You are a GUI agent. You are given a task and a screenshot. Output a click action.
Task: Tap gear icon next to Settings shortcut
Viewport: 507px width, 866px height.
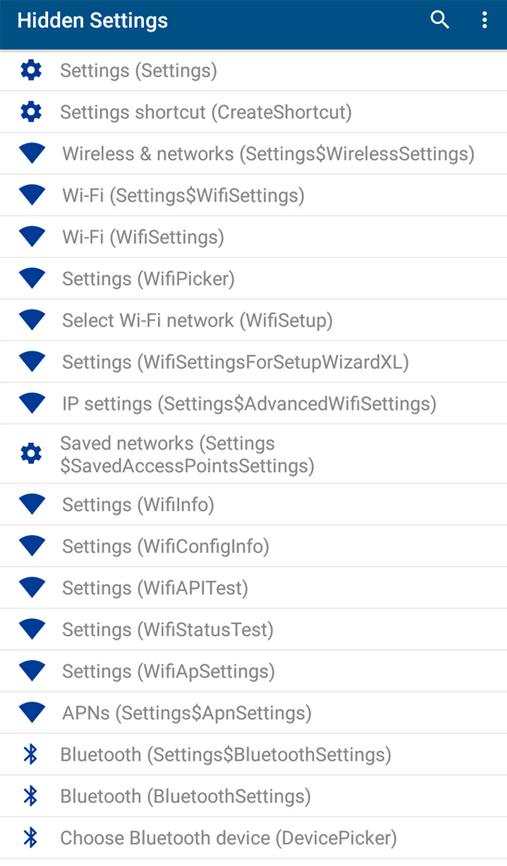pyautogui.click(x=31, y=112)
